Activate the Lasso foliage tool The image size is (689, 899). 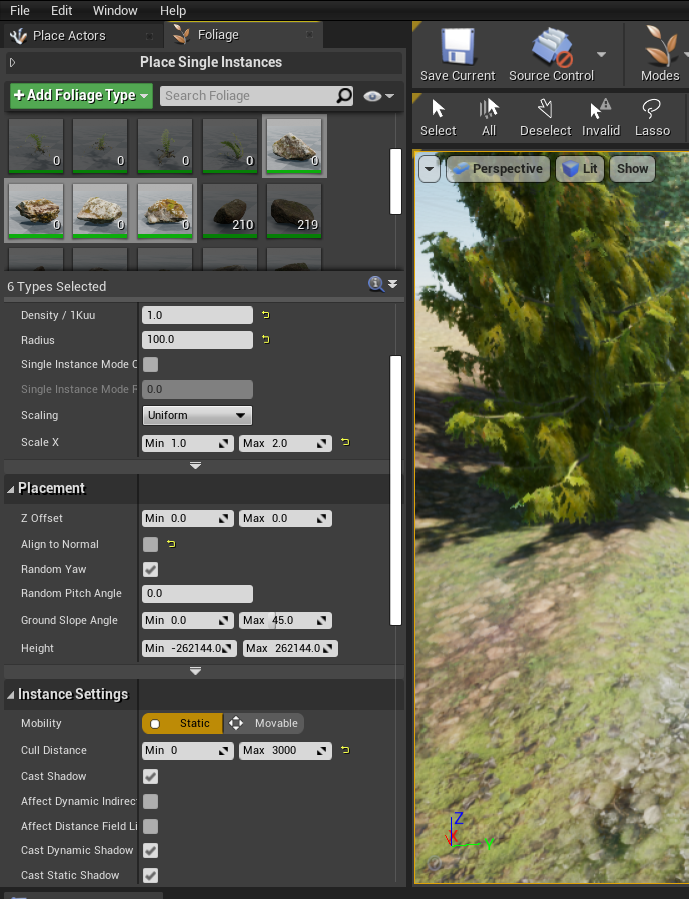click(x=652, y=118)
